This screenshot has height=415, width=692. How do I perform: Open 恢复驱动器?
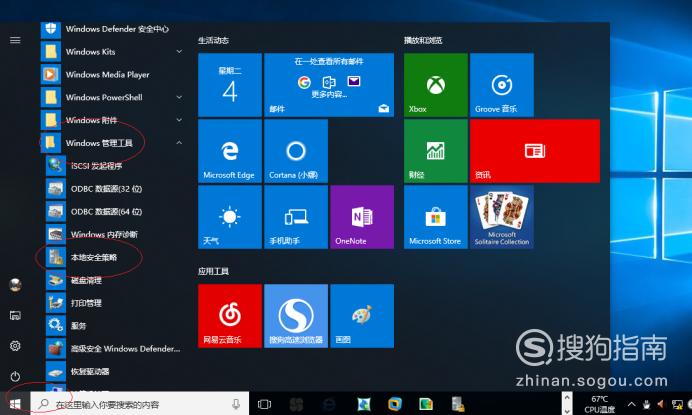point(115,372)
